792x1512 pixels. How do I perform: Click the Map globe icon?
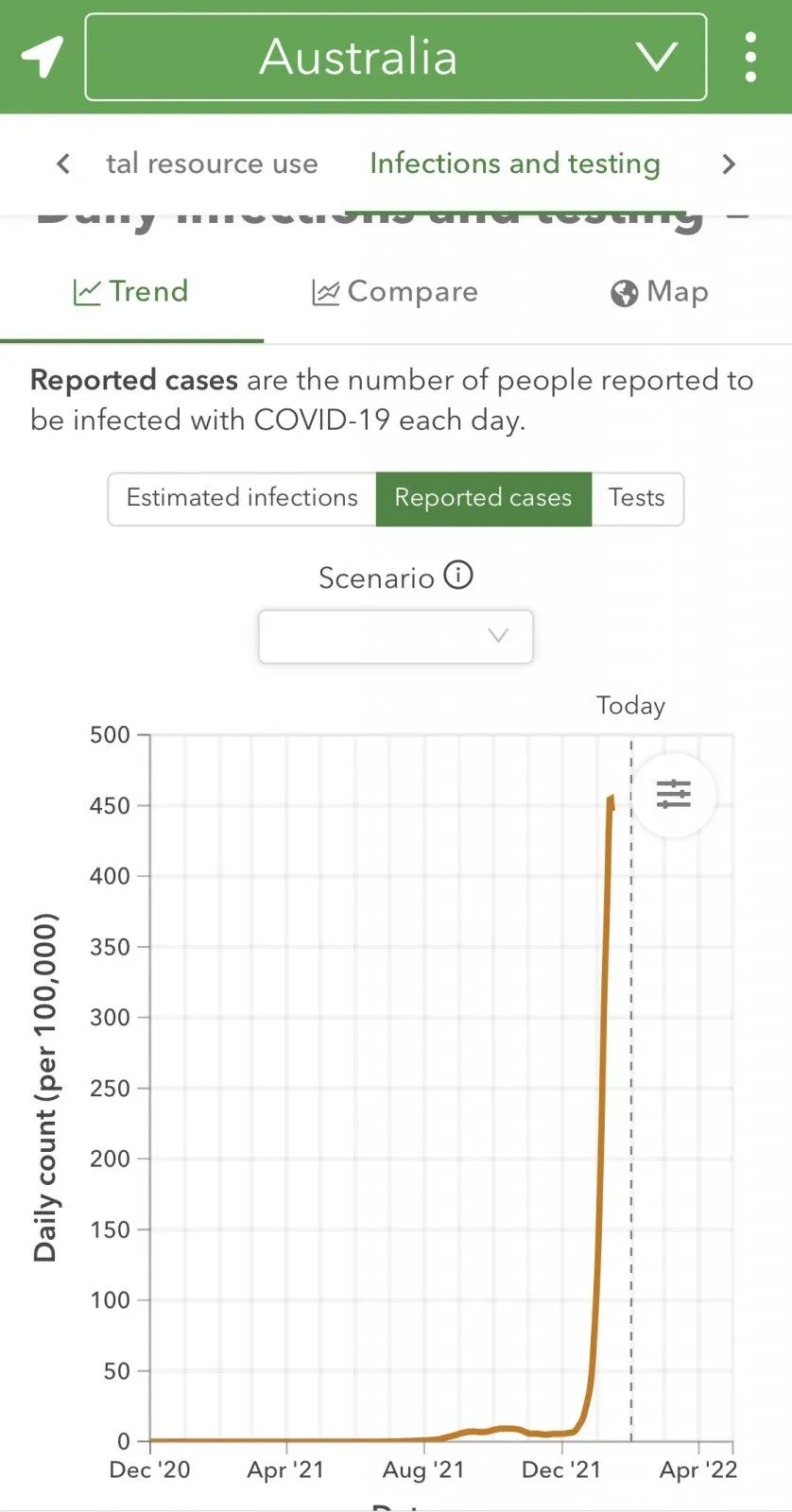pos(624,293)
